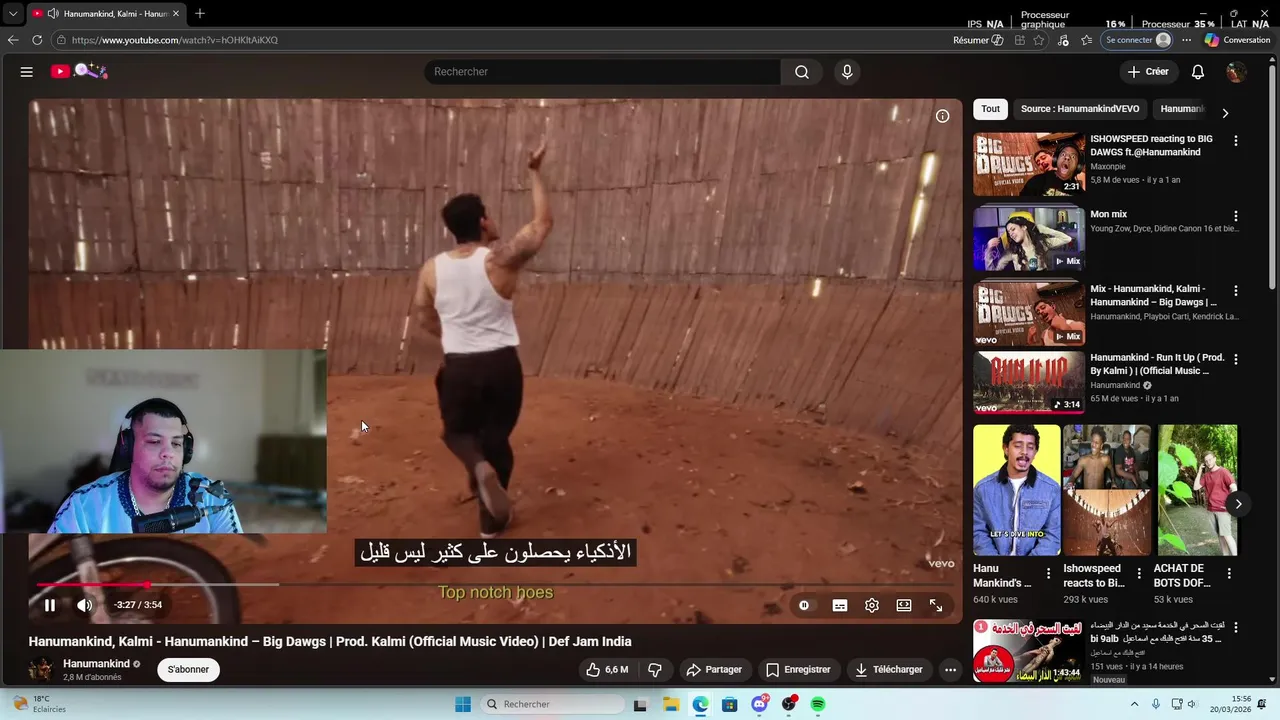
Task: Dislike the video
Action: tap(655, 669)
